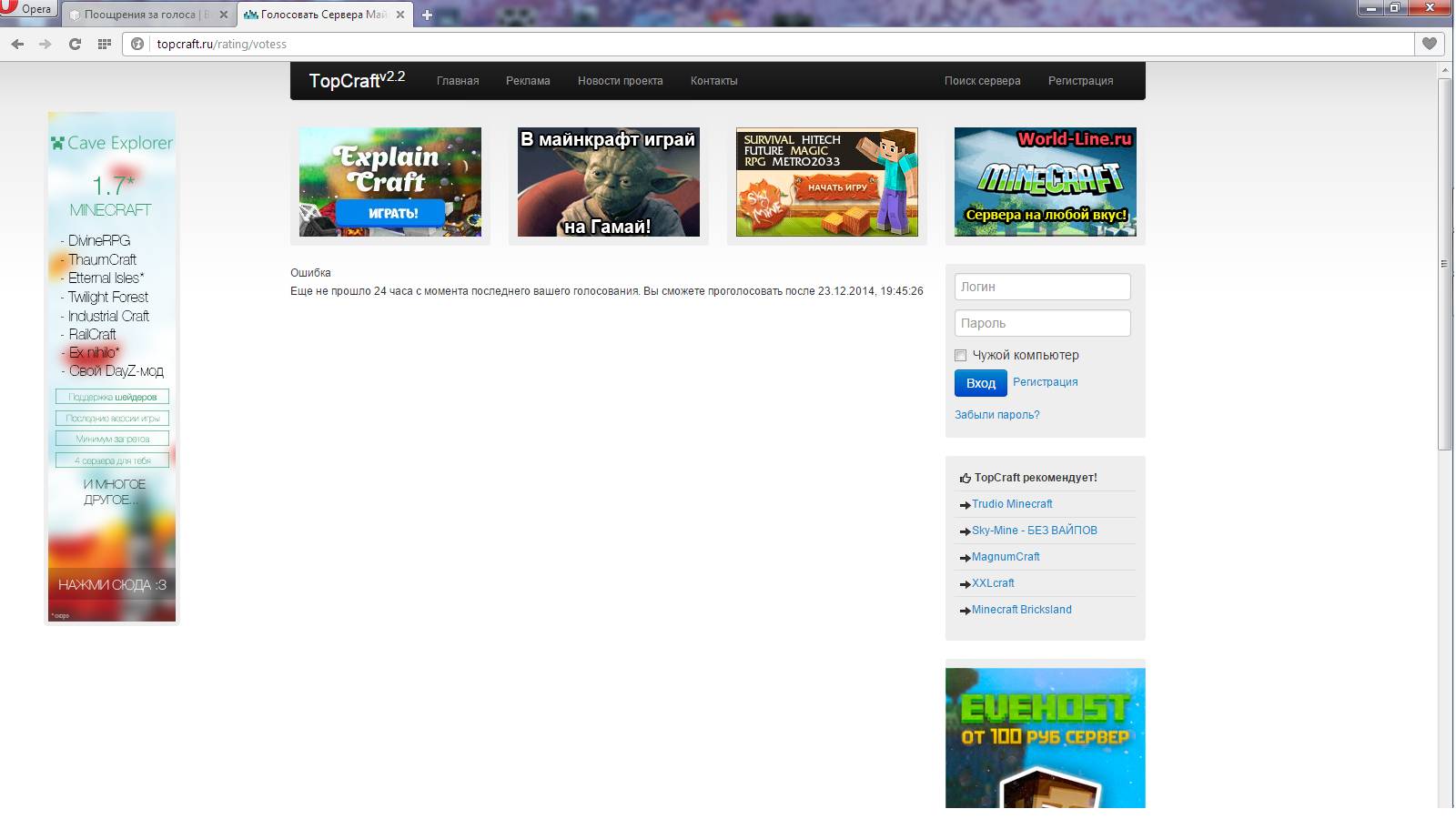The width and height of the screenshot is (1456, 819).
Task: Open 'Новости проекта' in the navbar
Action: [620, 81]
